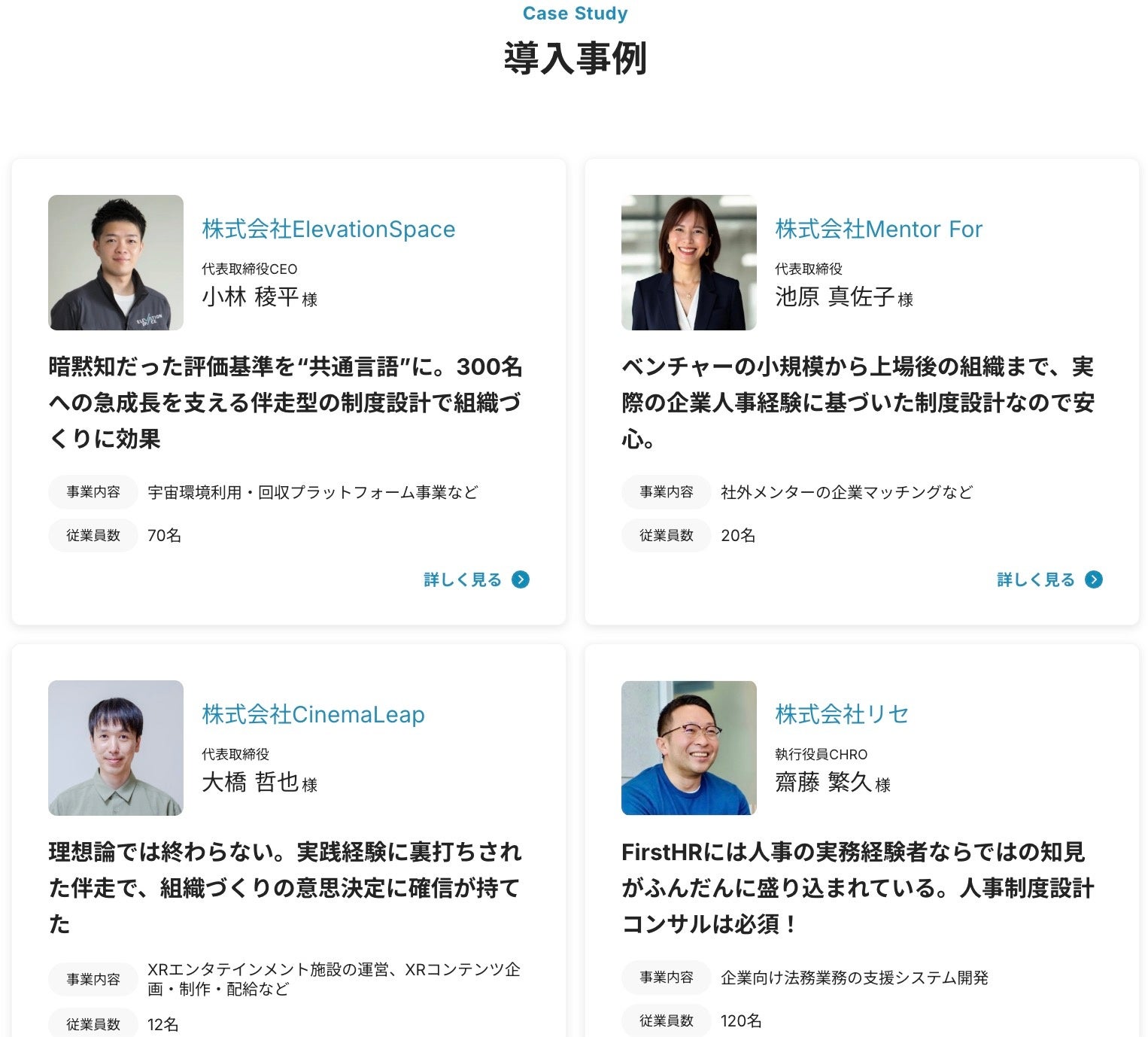
Task: Click 株式会社CinemaLeap company name
Action: (313, 714)
